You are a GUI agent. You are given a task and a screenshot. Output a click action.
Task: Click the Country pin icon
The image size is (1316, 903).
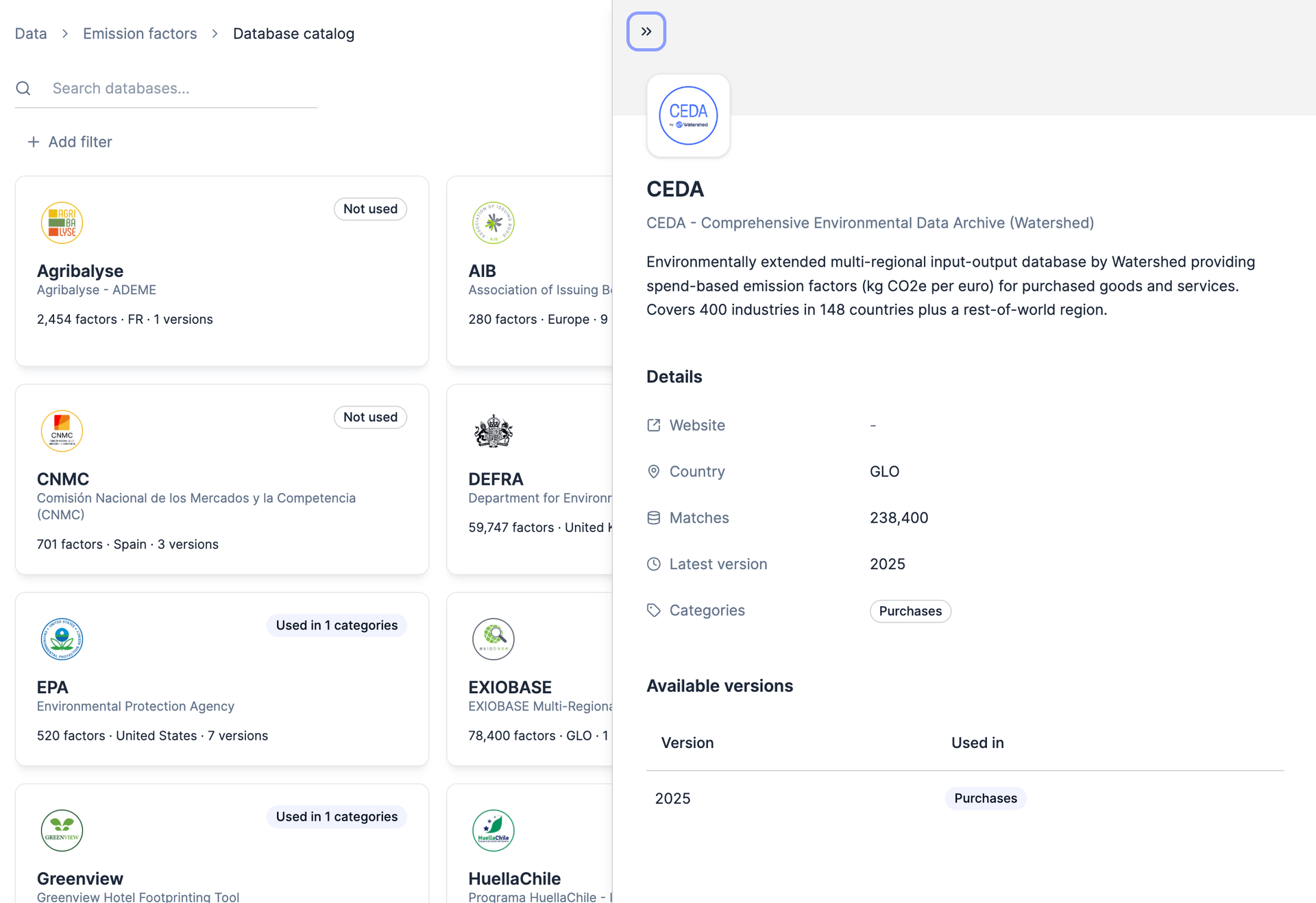click(654, 472)
